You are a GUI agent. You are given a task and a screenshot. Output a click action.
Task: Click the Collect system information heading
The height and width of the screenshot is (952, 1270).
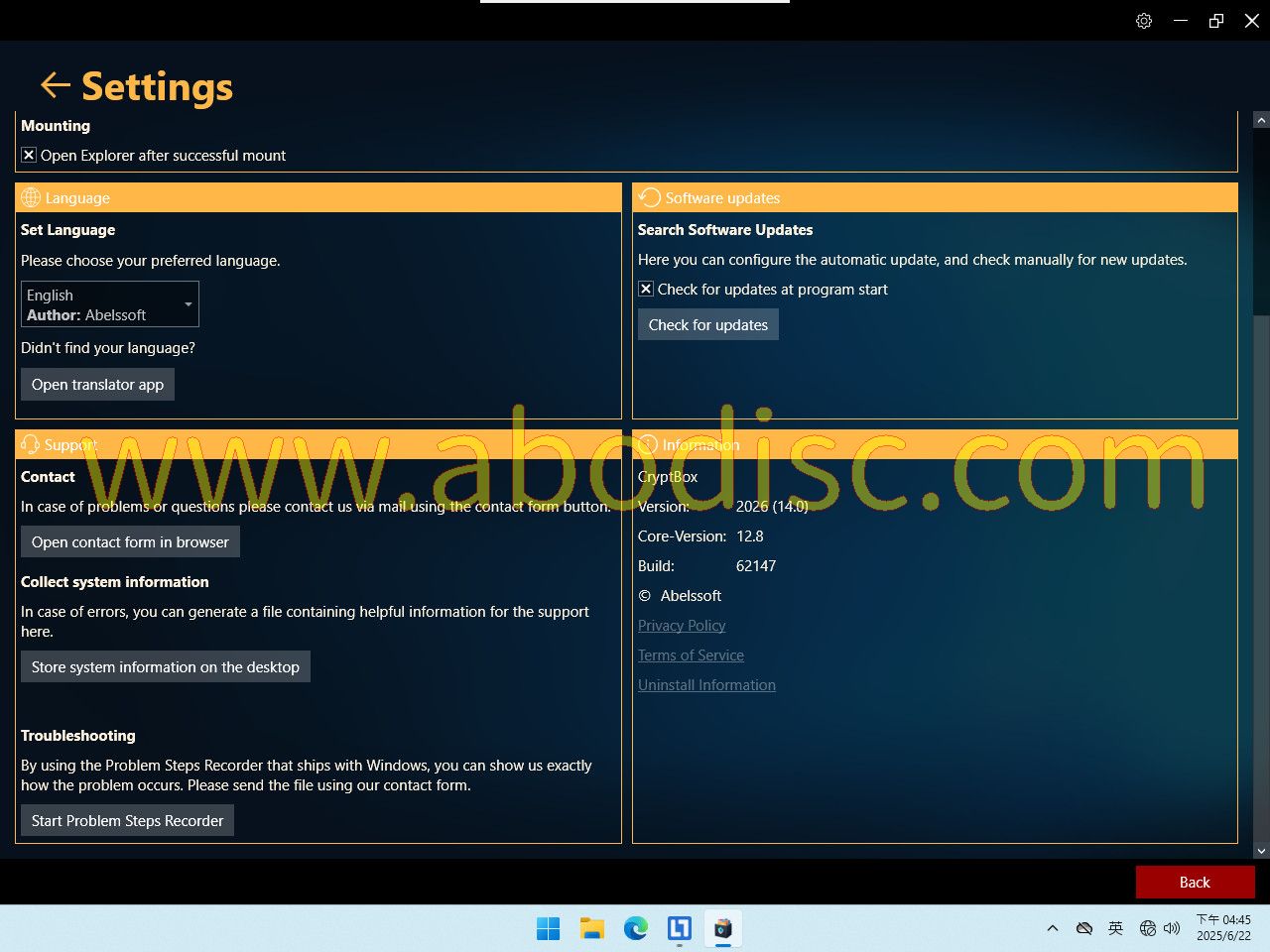click(x=115, y=581)
